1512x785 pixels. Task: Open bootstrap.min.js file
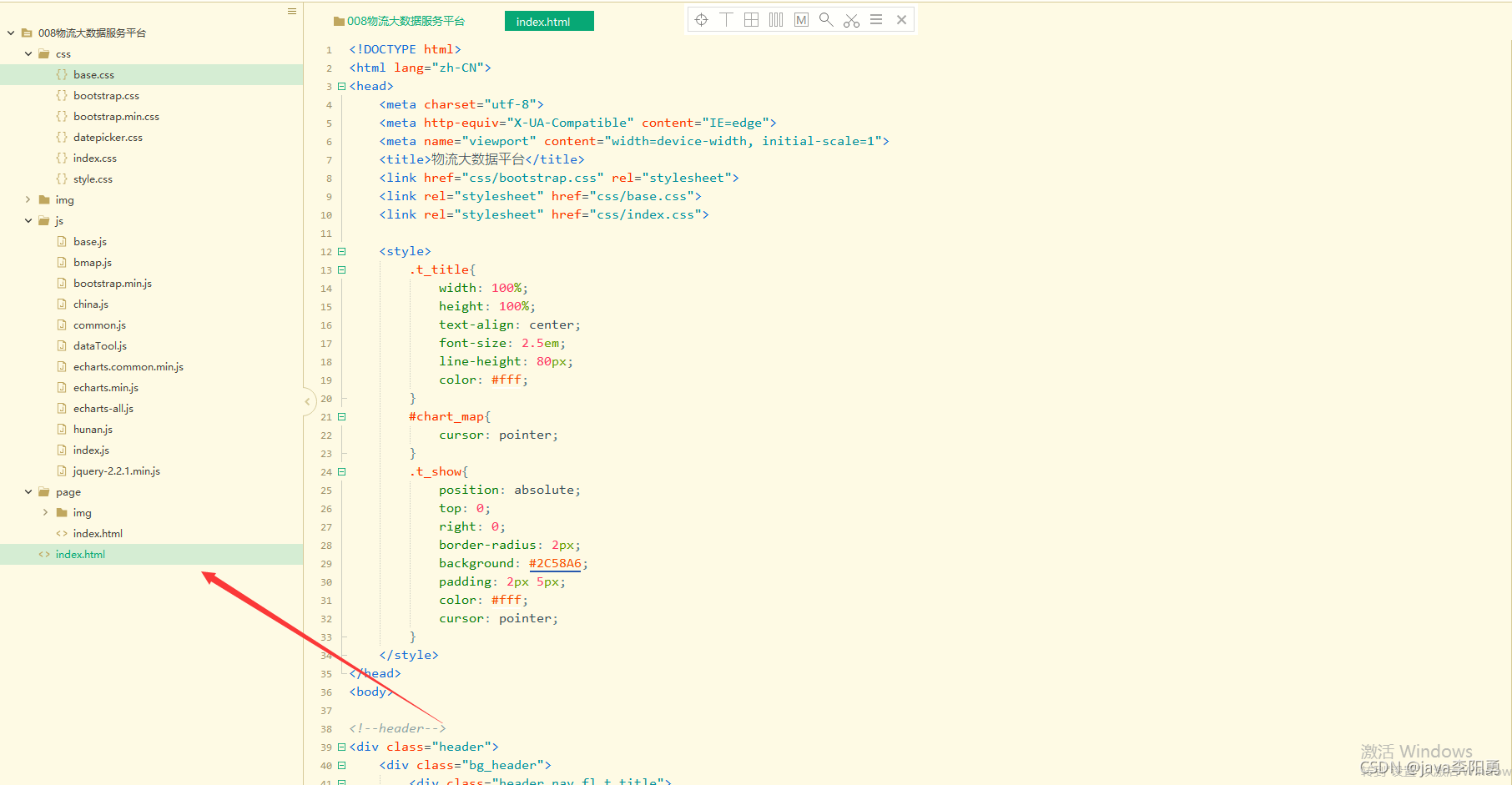pyautogui.click(x=113, y=284)
